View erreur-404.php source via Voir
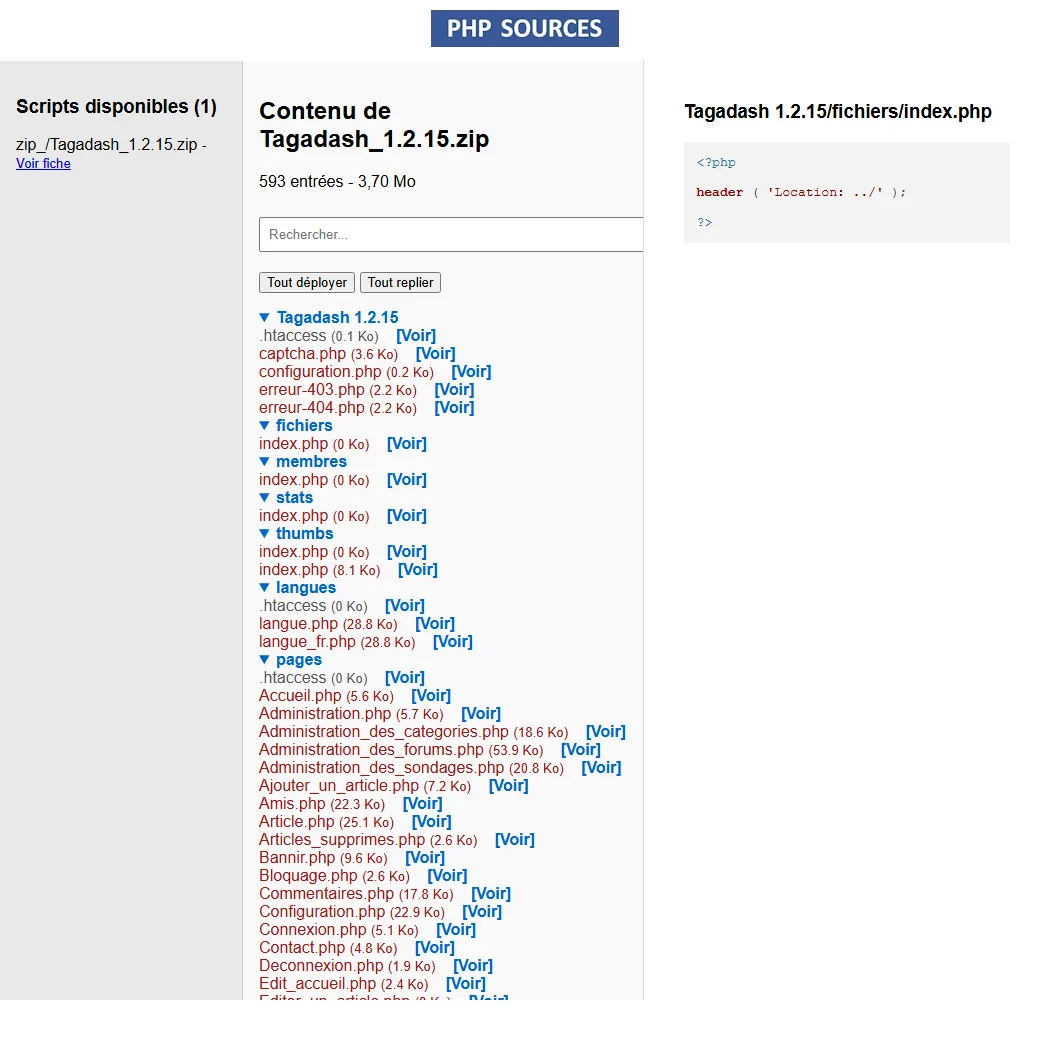The image size is (1050, 1061). [x=454, y=408]
